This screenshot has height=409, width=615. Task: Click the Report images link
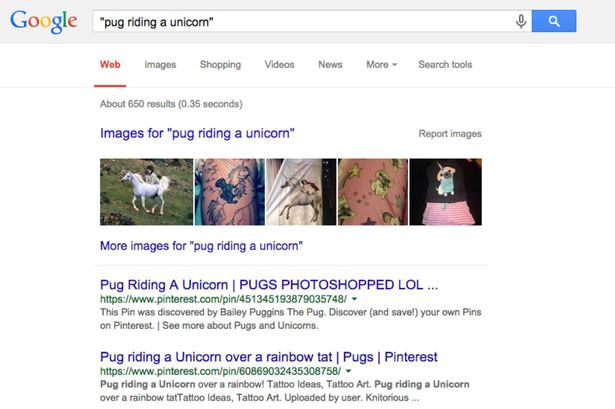[x=450, y=134]
